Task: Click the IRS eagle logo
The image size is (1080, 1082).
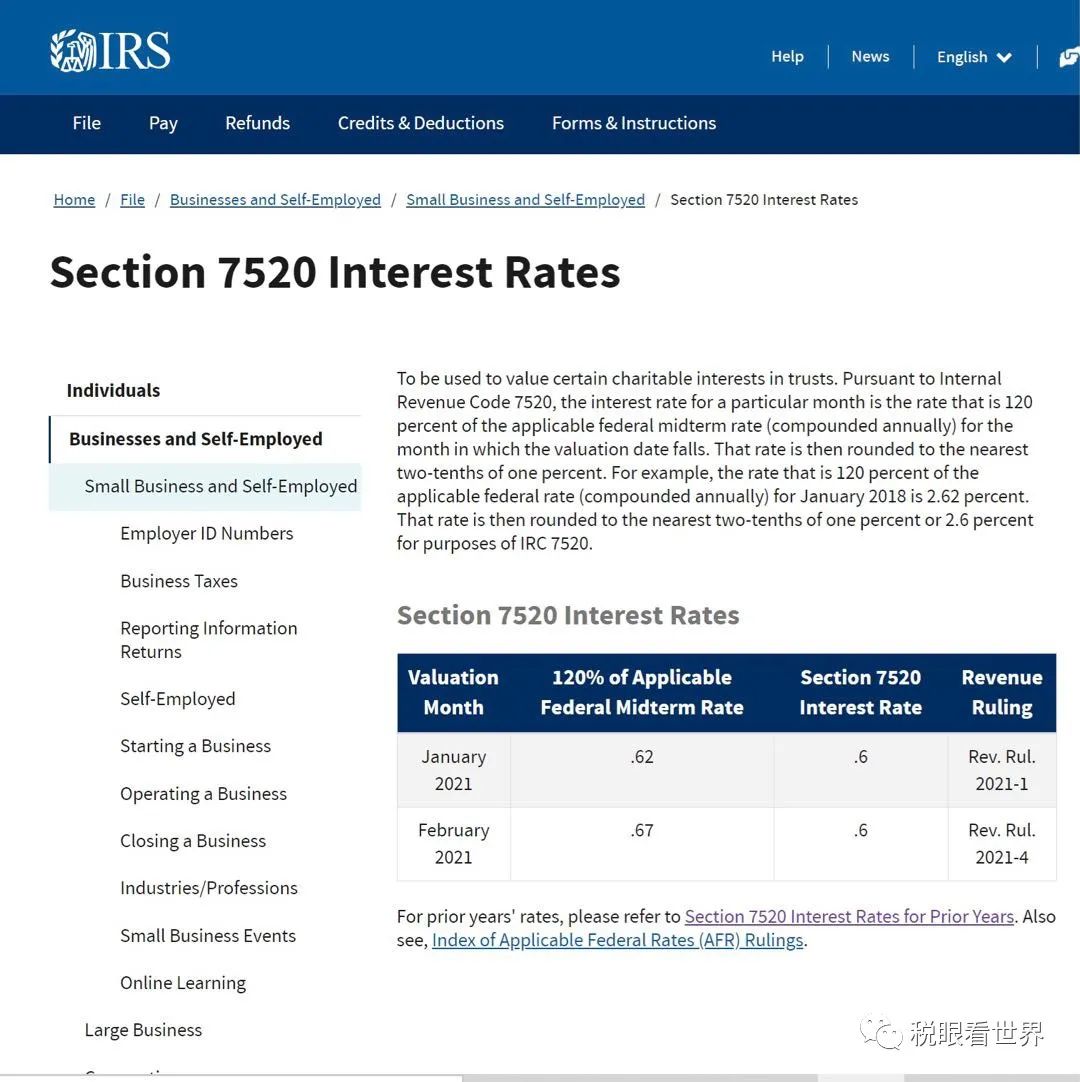Action: pos(110,50)
